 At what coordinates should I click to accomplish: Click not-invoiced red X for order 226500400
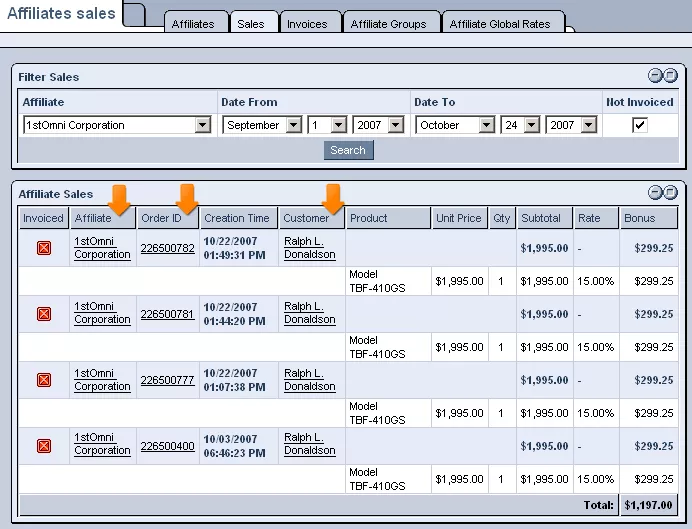pos(44,446)
